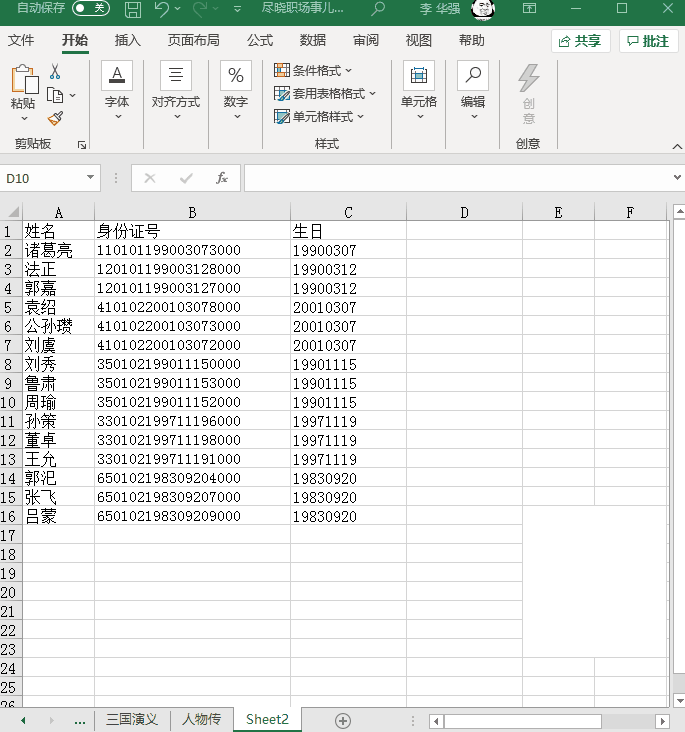Click the 身份证号 header cell

click(192, 231)
